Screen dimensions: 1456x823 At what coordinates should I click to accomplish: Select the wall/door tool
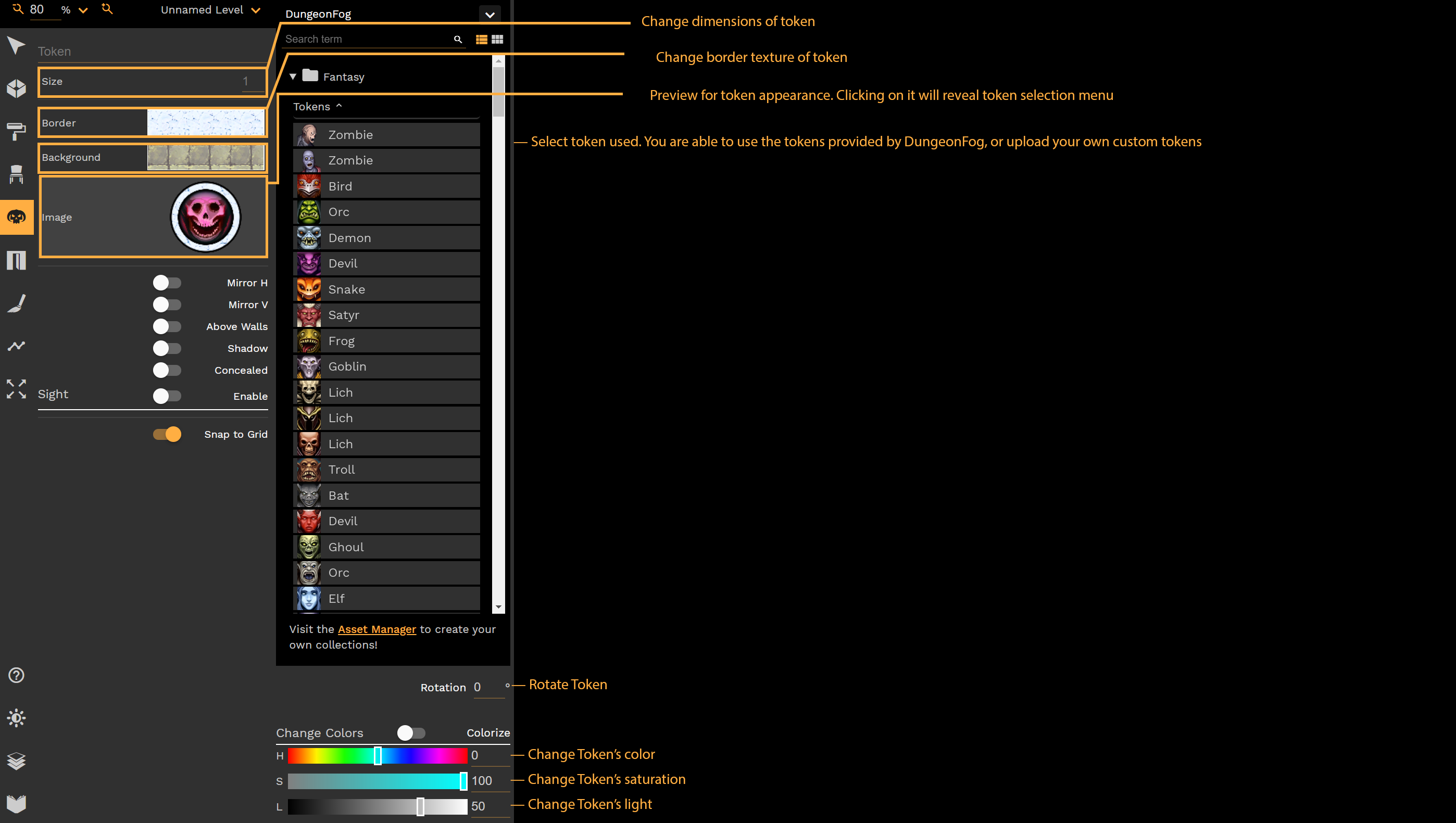click(16, 260)
